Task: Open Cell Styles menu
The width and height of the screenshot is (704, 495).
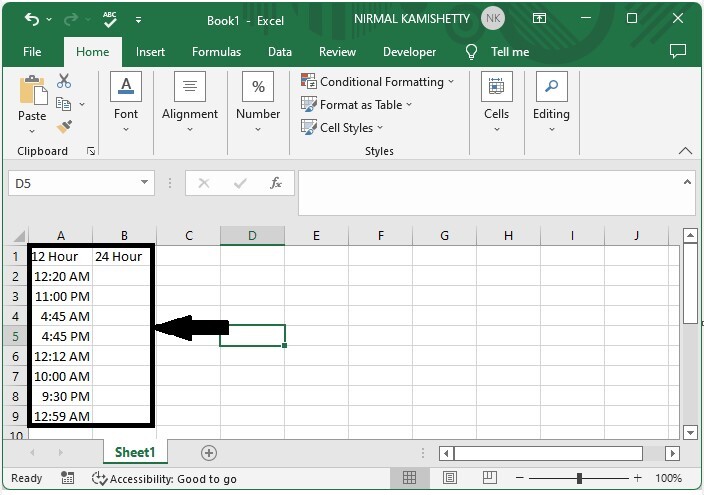Action: (x=342, y=128)
